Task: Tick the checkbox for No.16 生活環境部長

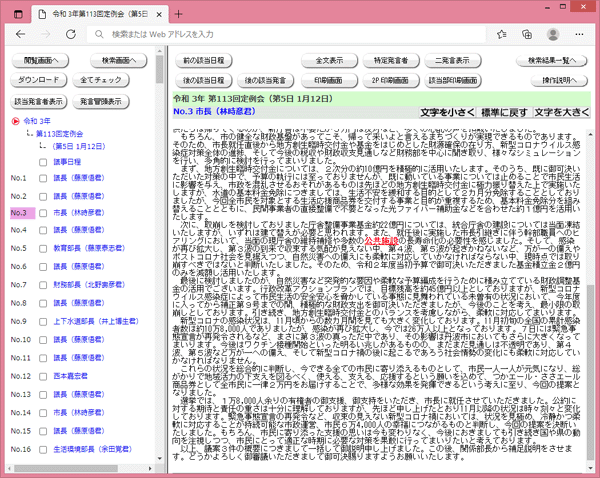Action: 43,450
